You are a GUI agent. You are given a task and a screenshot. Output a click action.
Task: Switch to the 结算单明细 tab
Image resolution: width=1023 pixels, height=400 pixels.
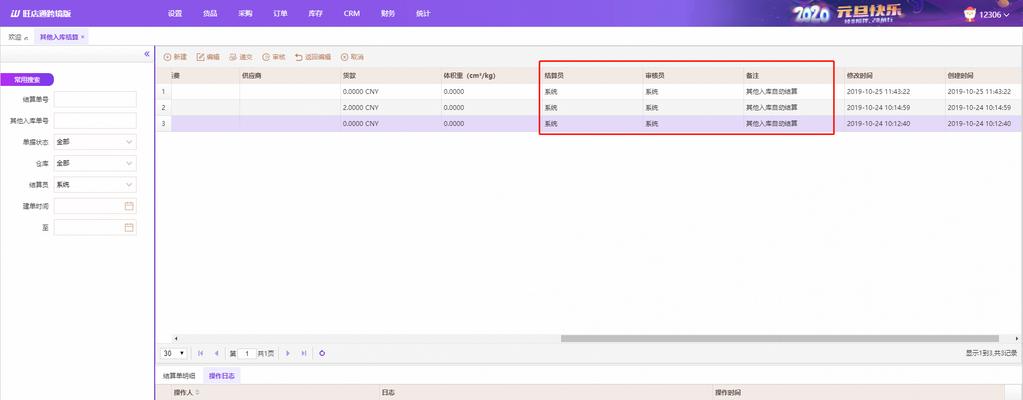tap(179, 376)
